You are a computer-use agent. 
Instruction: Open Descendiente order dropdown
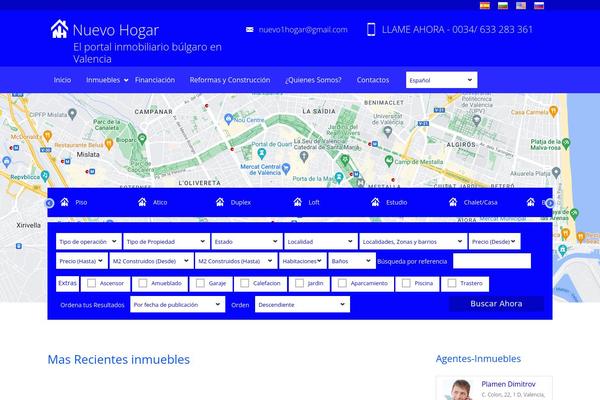point(302,304)
